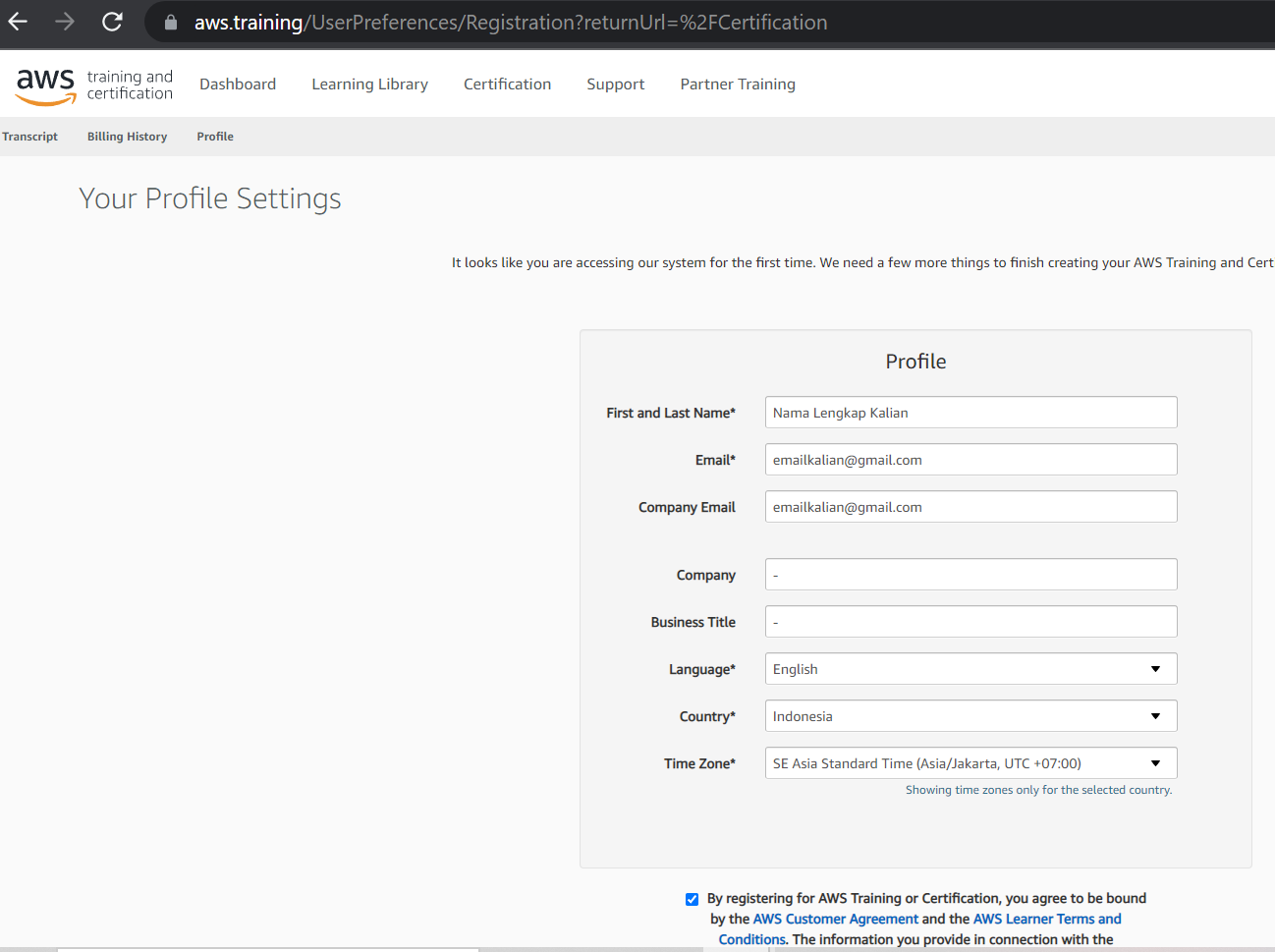Open the Support menu item

(x=616, y=84)
